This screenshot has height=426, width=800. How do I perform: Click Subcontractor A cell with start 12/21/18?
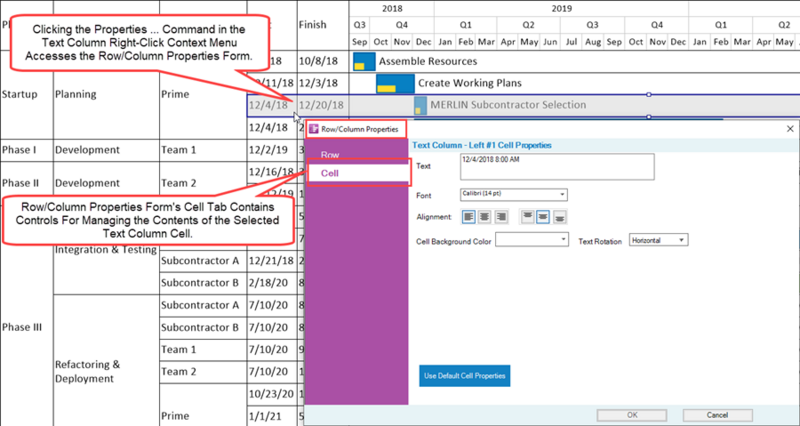point(203,261)
